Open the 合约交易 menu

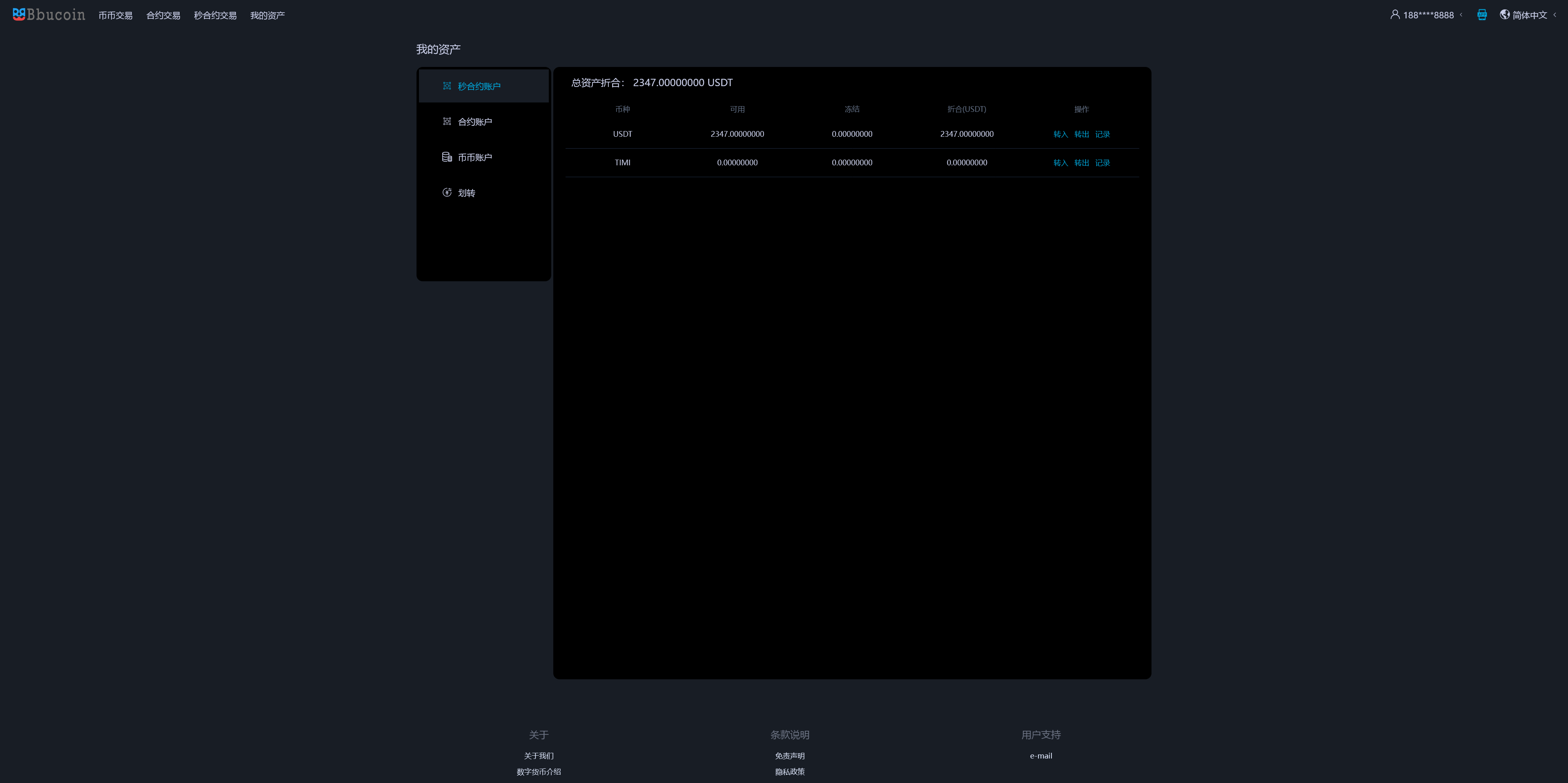[163, 15]
